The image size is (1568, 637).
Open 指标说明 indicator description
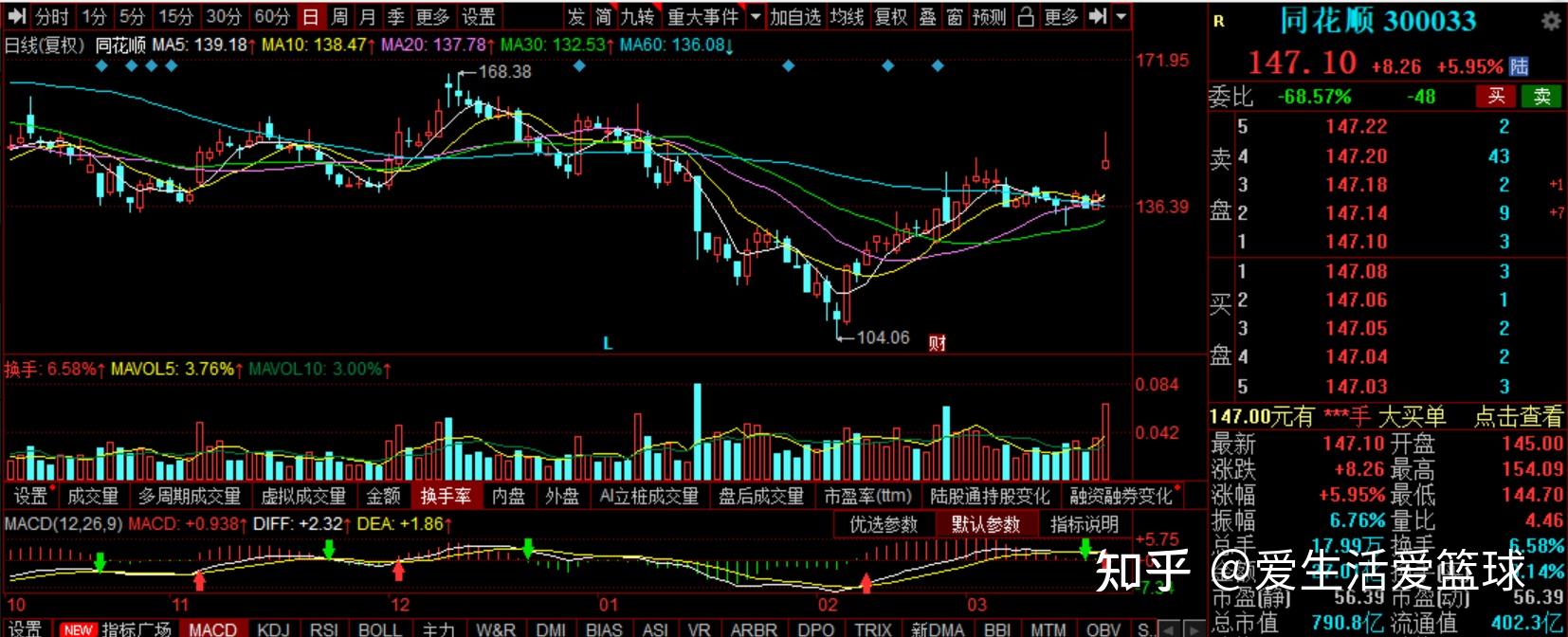tap(1085, 524)
